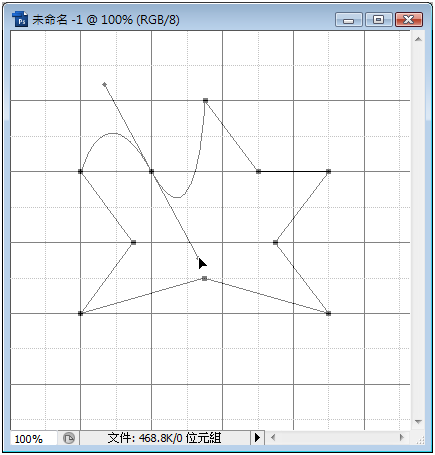This screenshot has width=435, height=455.
Task: Maximize the 未命名-1 document window
Action: pos(378,20)
